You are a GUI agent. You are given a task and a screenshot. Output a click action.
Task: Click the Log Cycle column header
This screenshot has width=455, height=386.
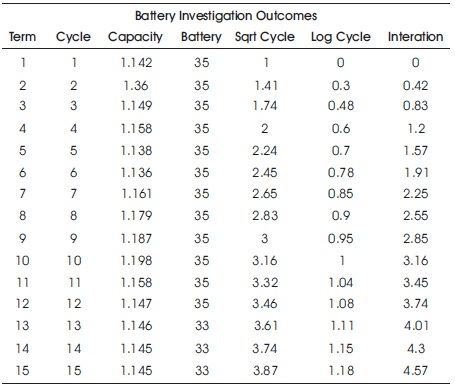(341, 37)
